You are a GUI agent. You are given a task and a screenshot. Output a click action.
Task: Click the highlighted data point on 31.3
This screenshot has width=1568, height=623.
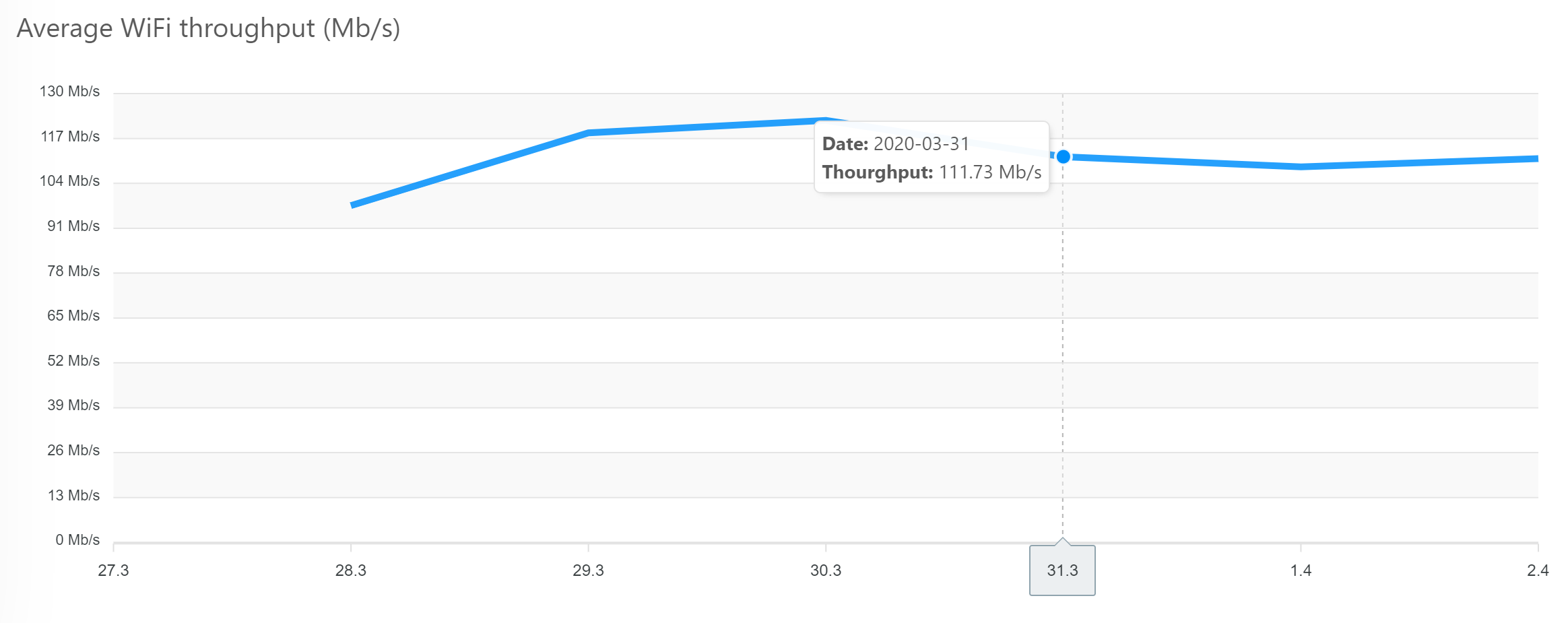[x=1063, y=157]
